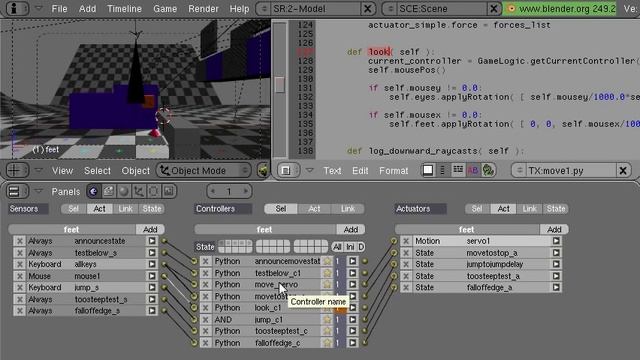The width and height of the screenshot is (640, 360).
Task: Click the Ini initial state button
Action: tap(350, 247)
